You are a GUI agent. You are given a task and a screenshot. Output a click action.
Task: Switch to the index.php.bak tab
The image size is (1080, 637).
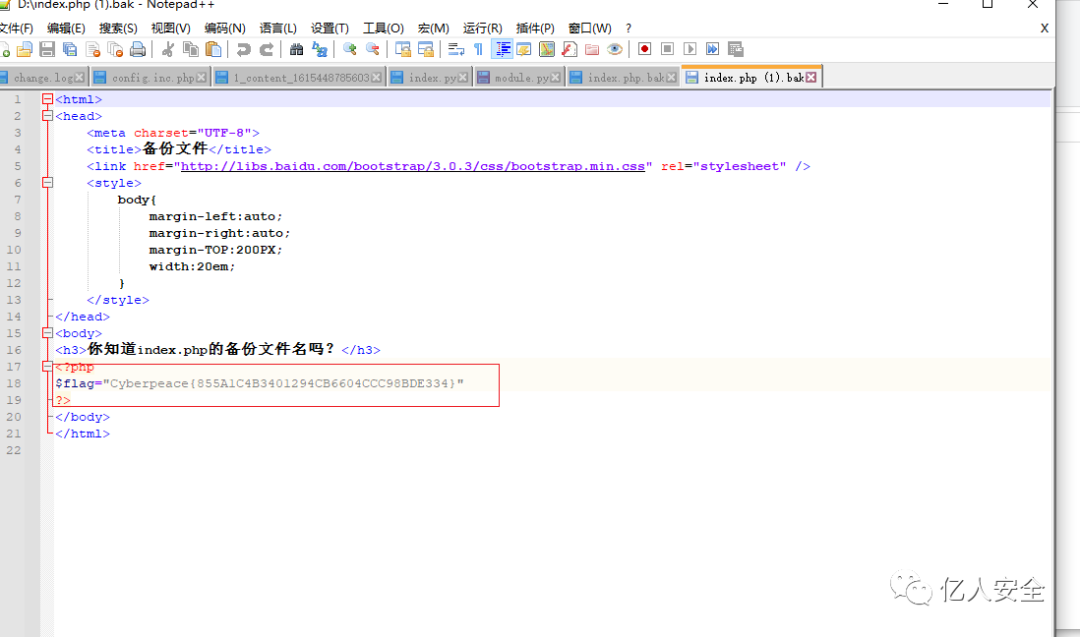pos(623,77)
